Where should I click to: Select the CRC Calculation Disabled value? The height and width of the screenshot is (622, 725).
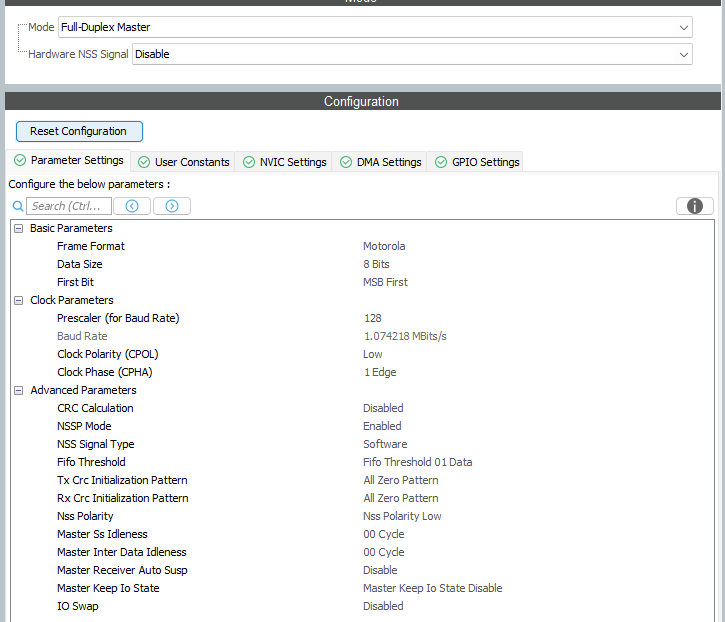tap(383, 408)
